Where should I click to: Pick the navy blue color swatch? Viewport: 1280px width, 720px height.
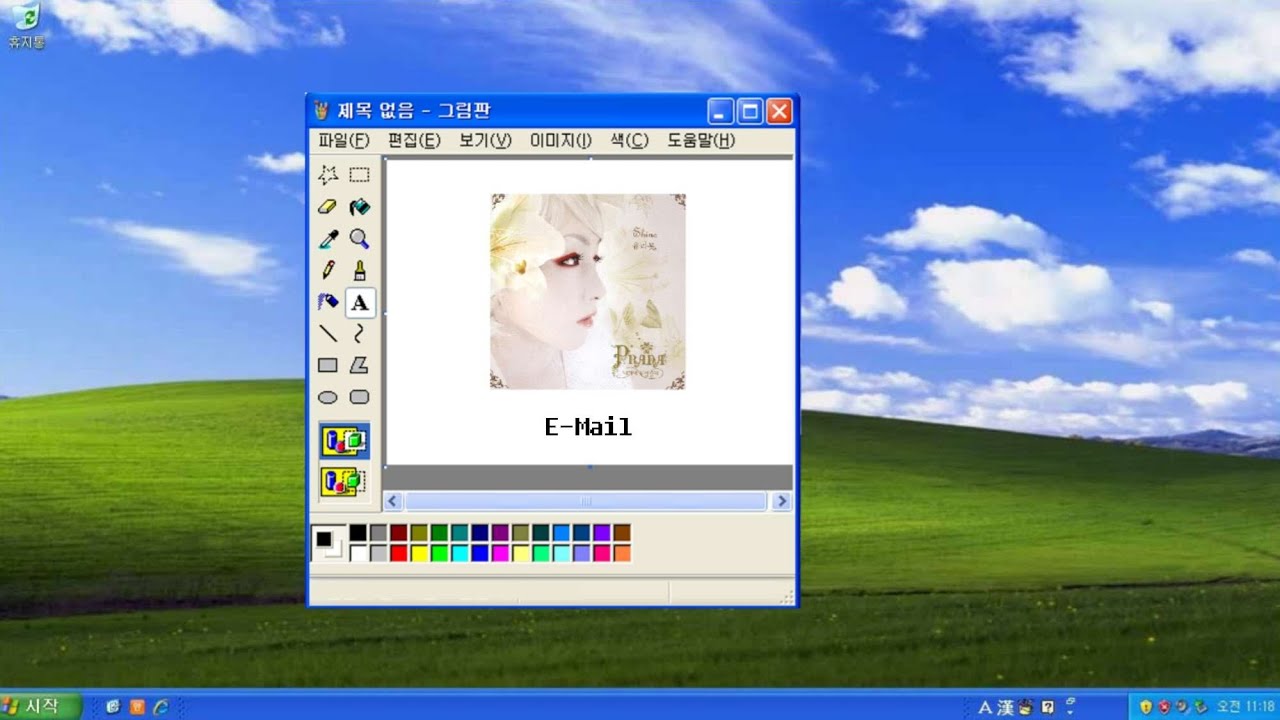point(480,533)
